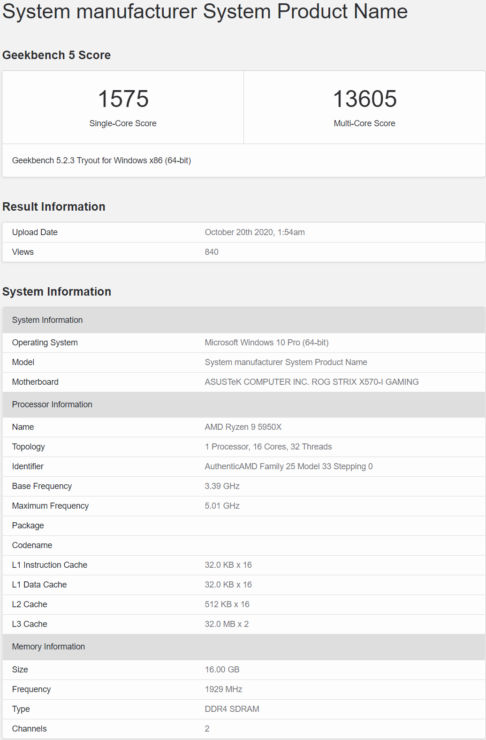Click the Result Information heading
Viewport: 486px width, 740px height.
tap(54, 207)
